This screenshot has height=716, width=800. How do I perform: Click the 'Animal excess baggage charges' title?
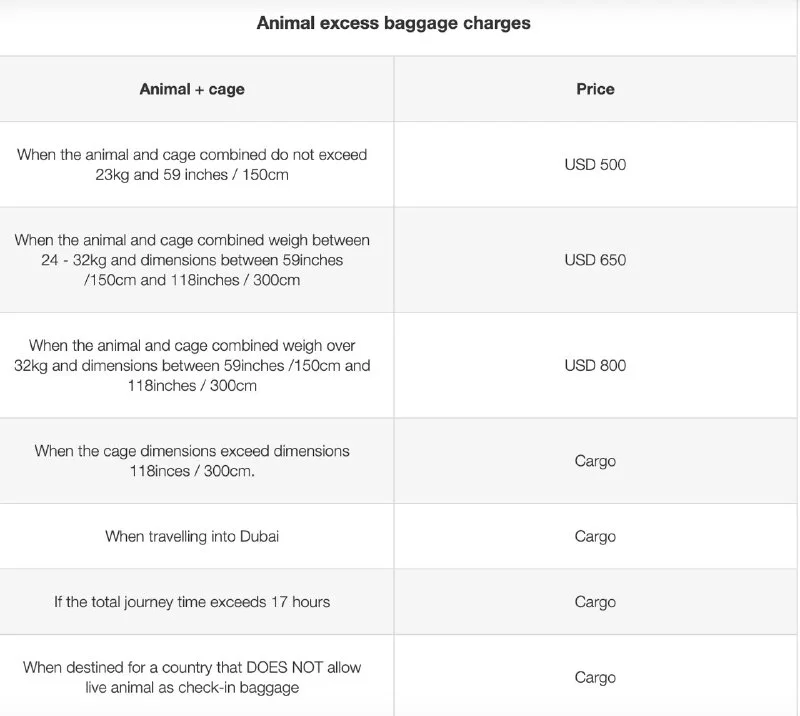[393, 23]
